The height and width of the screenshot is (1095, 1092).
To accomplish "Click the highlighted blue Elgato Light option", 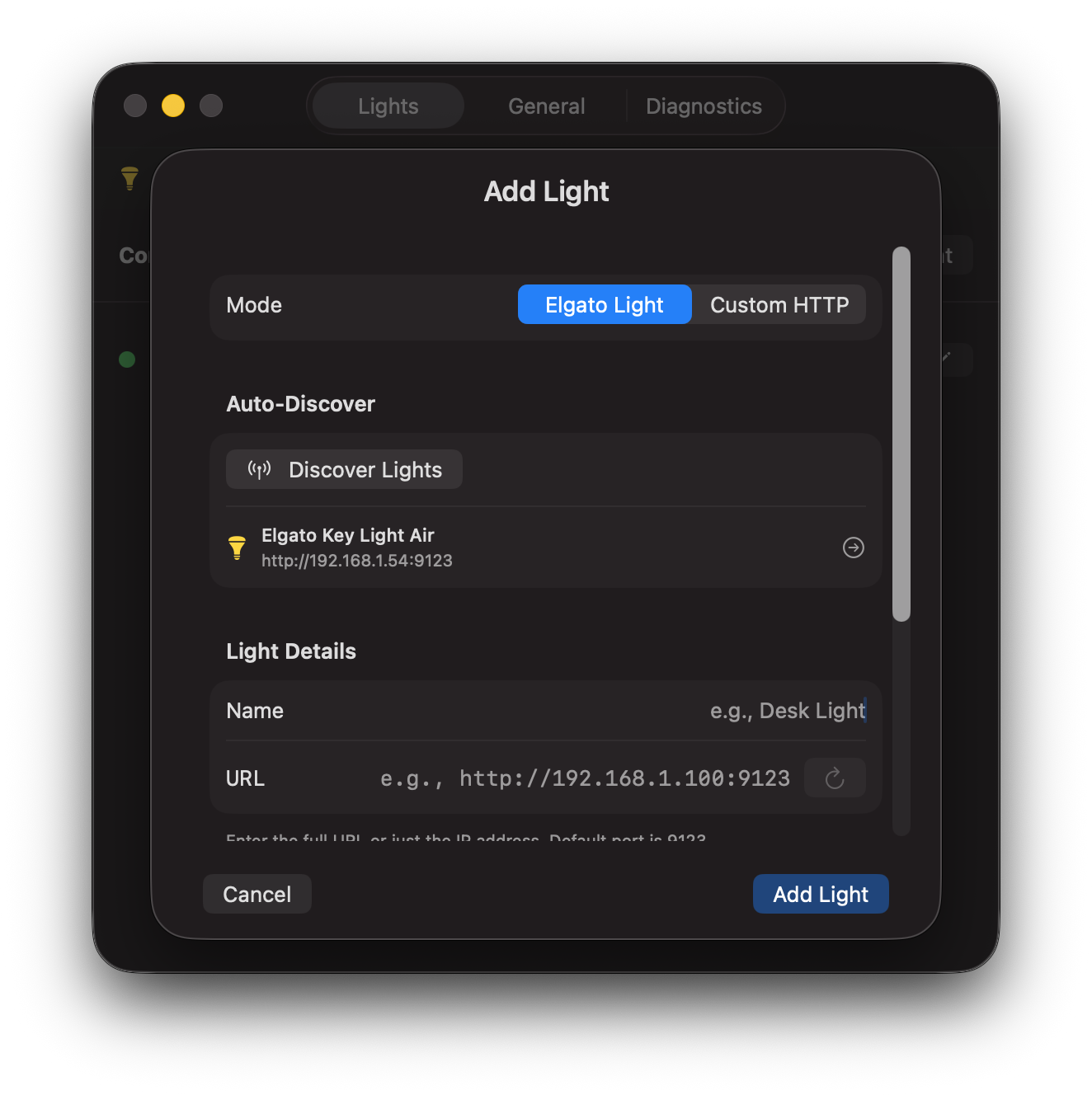I will tap(604, 304).
